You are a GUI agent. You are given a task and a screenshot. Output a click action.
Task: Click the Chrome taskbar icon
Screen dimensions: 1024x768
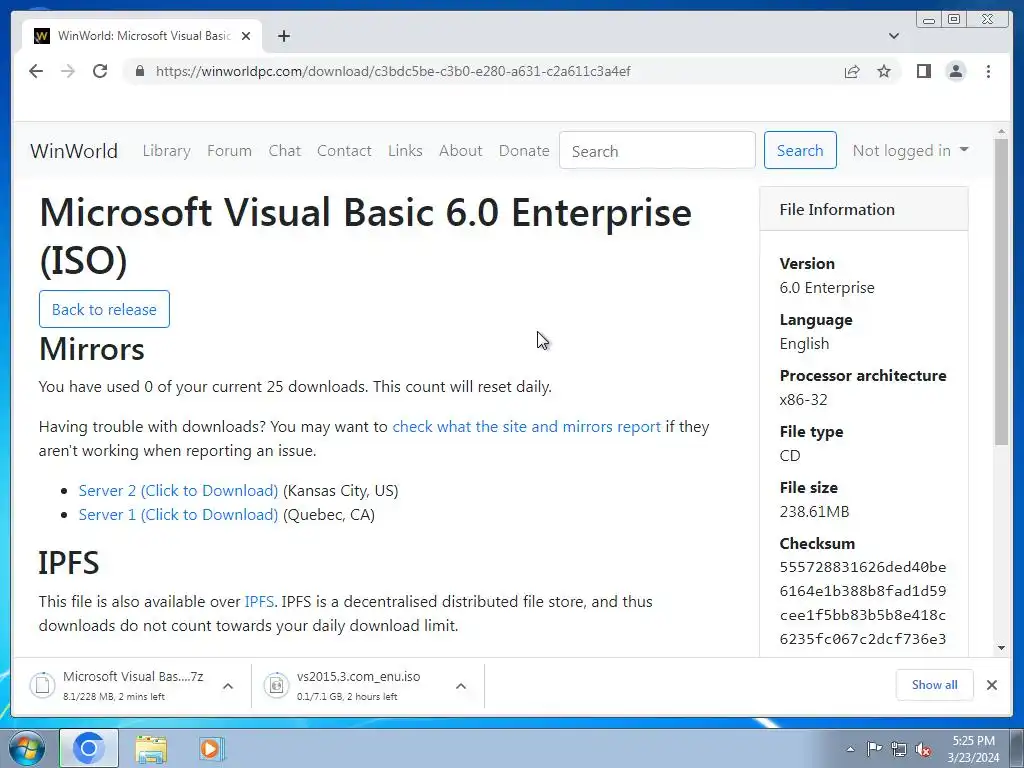[89, 748]
